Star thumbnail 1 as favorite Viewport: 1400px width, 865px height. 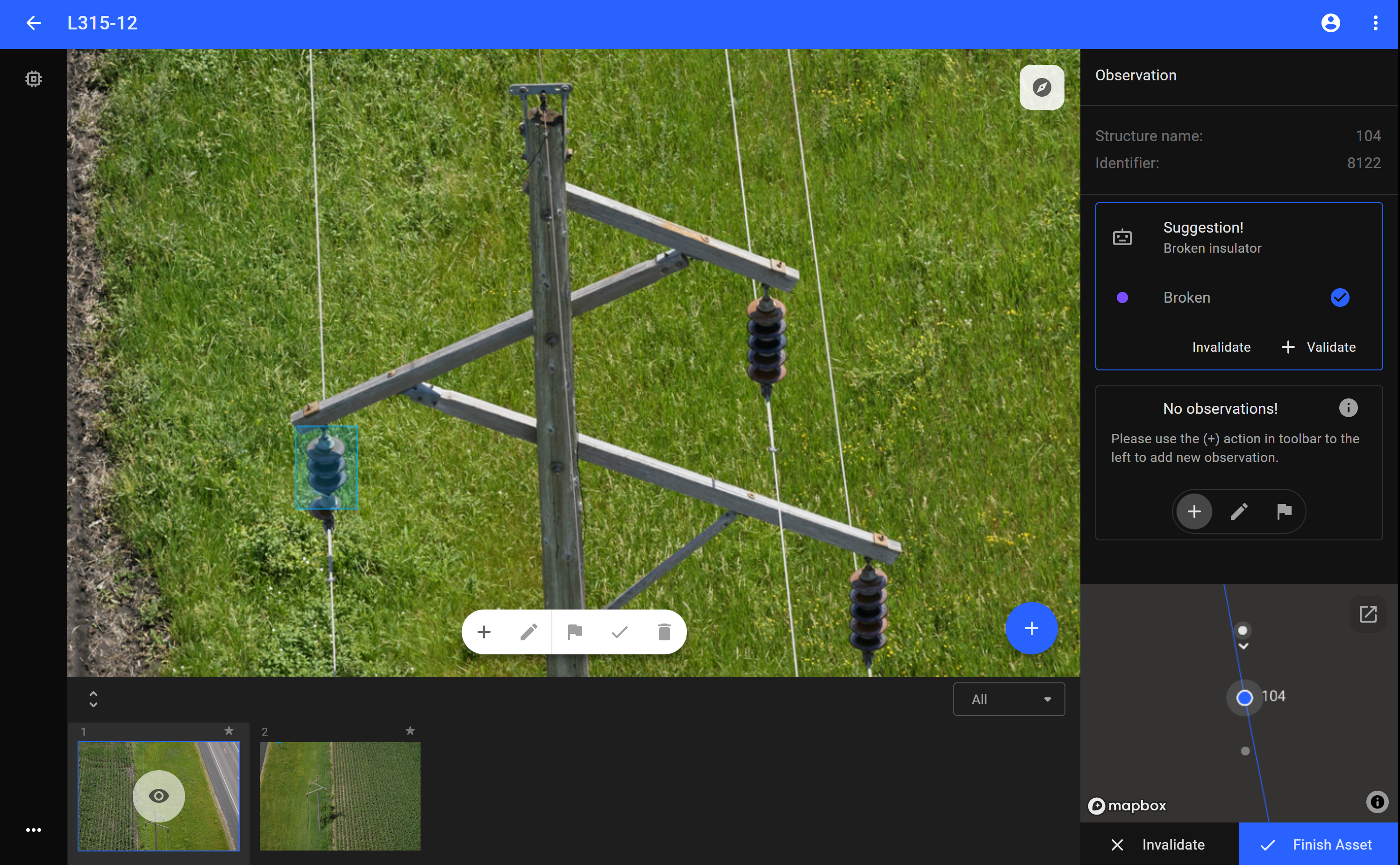tap(229, 730)
